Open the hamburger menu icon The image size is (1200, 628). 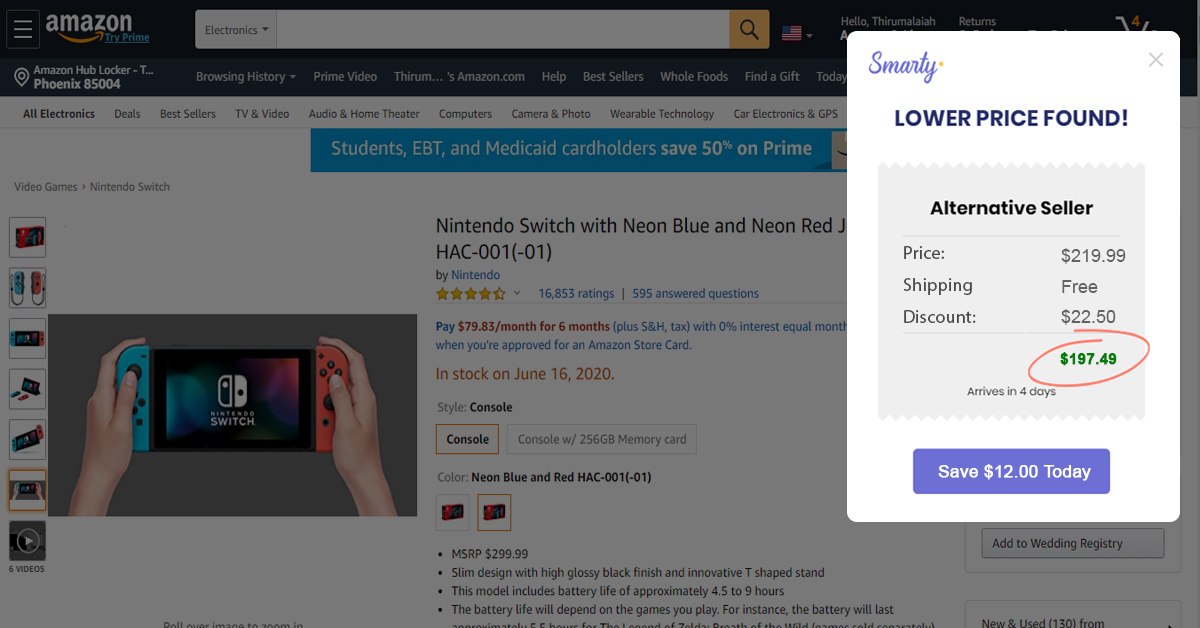[x=24, y=30]
